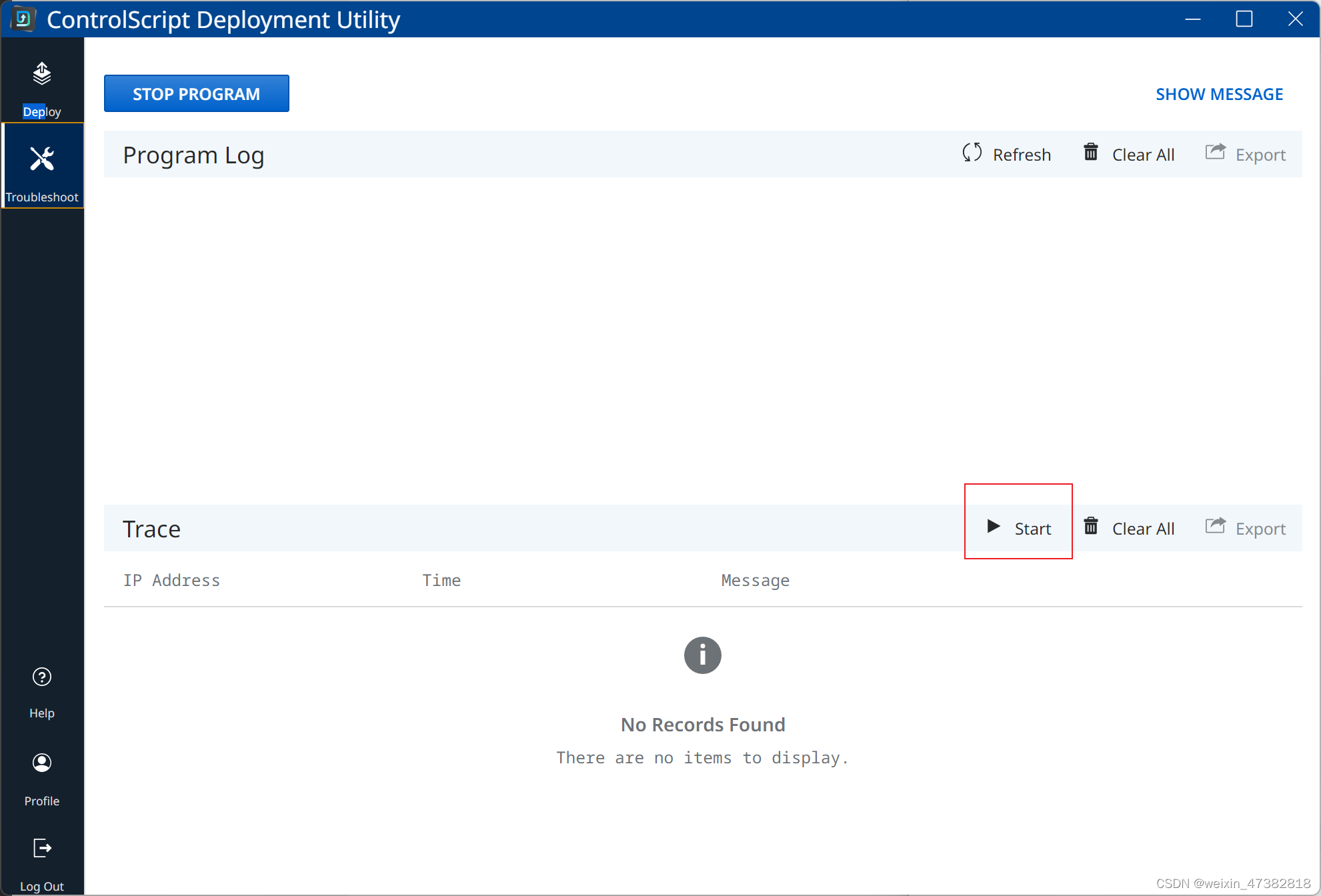Click the info icon above No Records Found

coord(702,655)
